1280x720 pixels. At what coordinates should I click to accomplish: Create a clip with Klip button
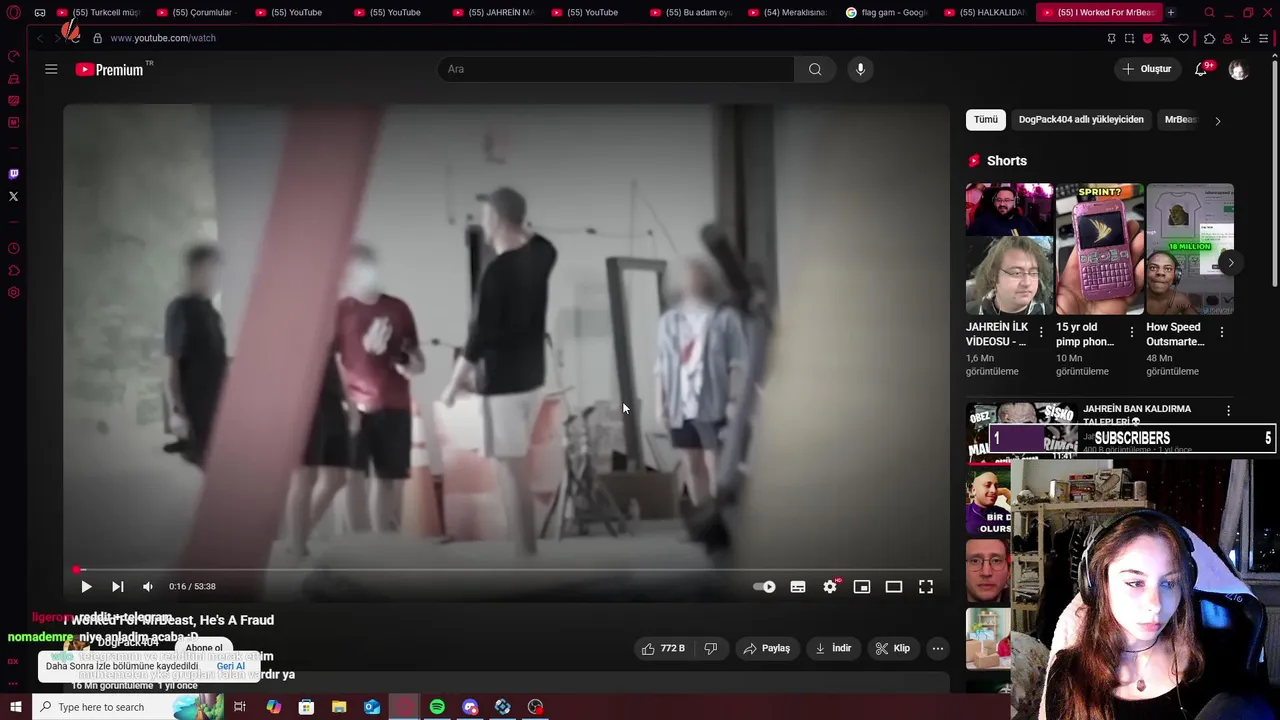point(893,648)
